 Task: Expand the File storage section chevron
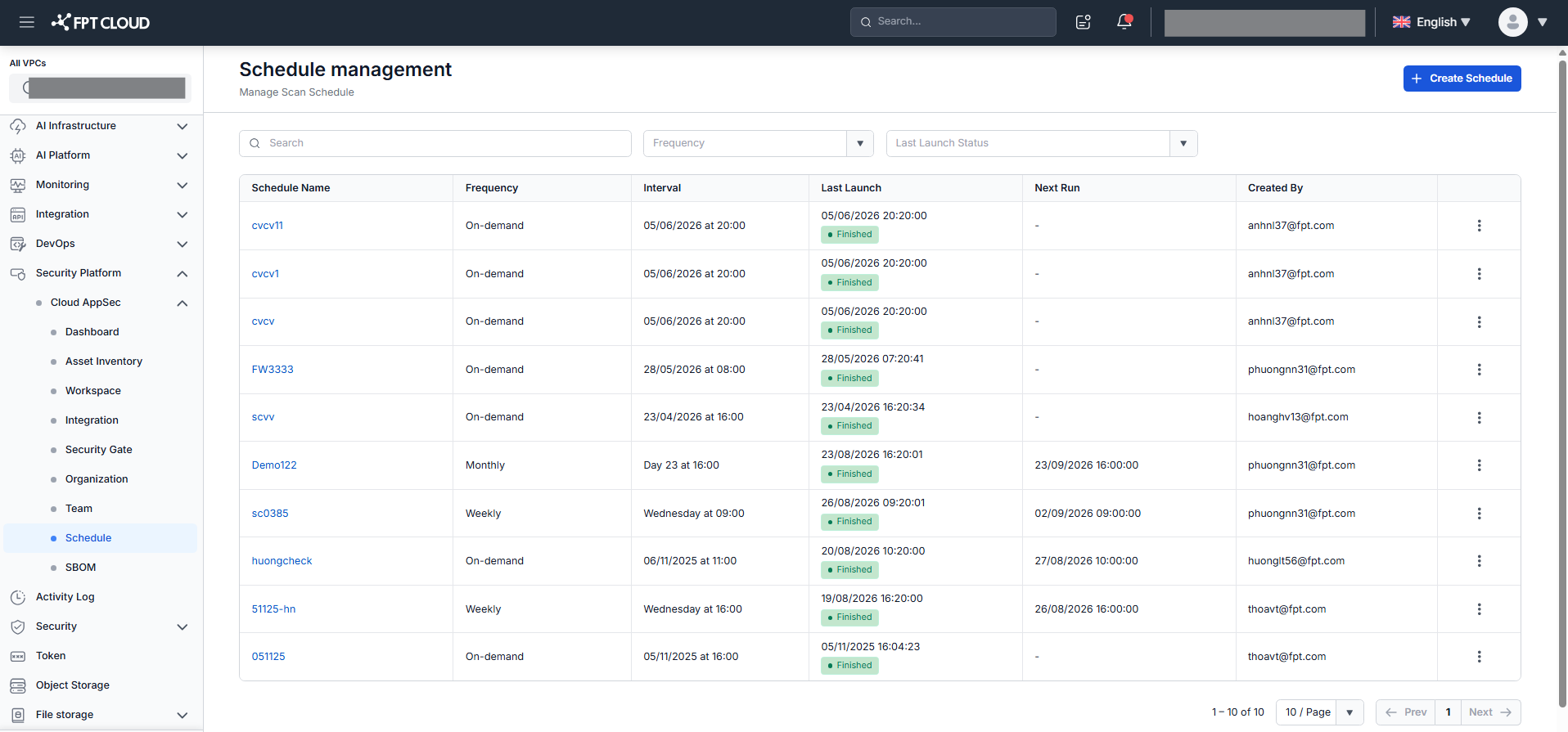point(182,715)
